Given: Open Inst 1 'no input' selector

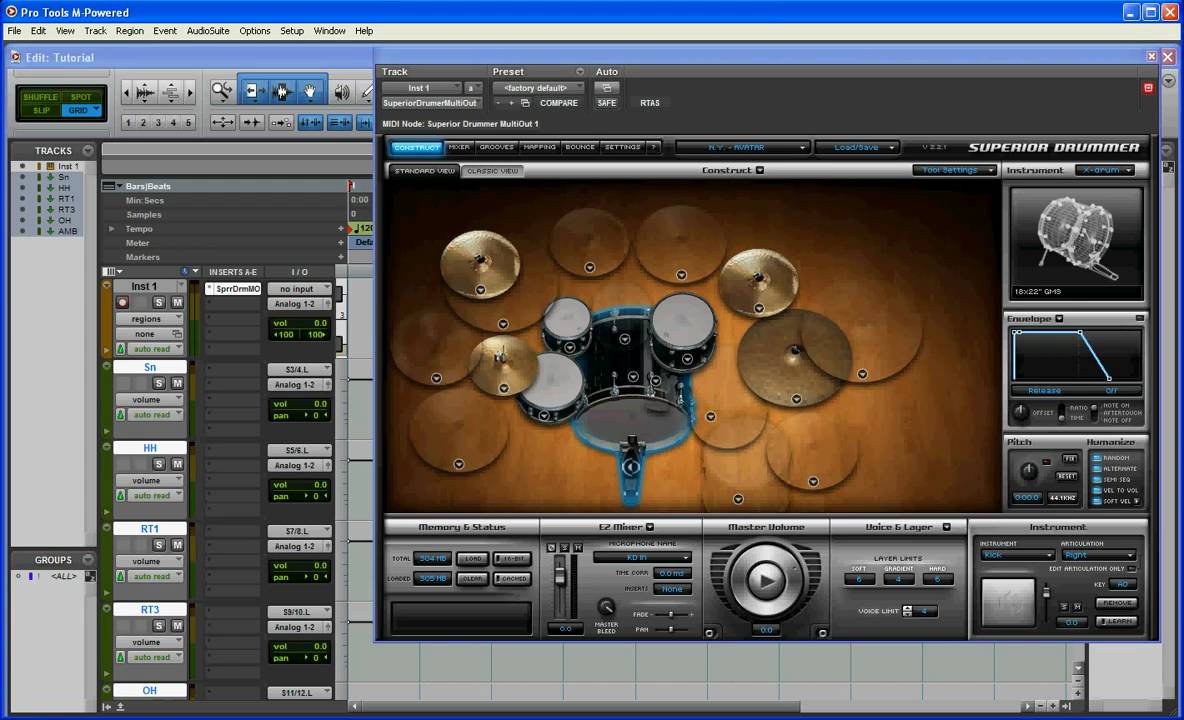Looking at the screenshot, I should [x=299, y=289].
